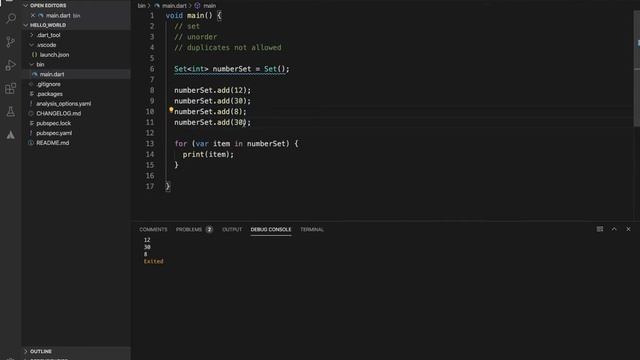The image size is (640, 360).
Task: Click the 'numberSet.add(8);' line
Action: [210, 111]
